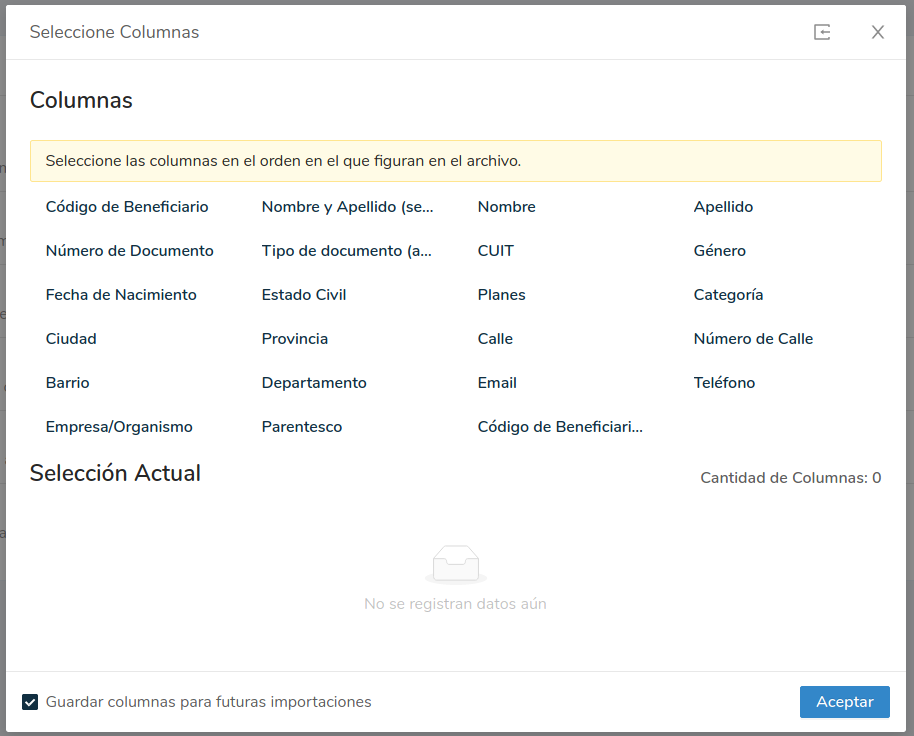Select Número de Documento column

tap(129, 251)
